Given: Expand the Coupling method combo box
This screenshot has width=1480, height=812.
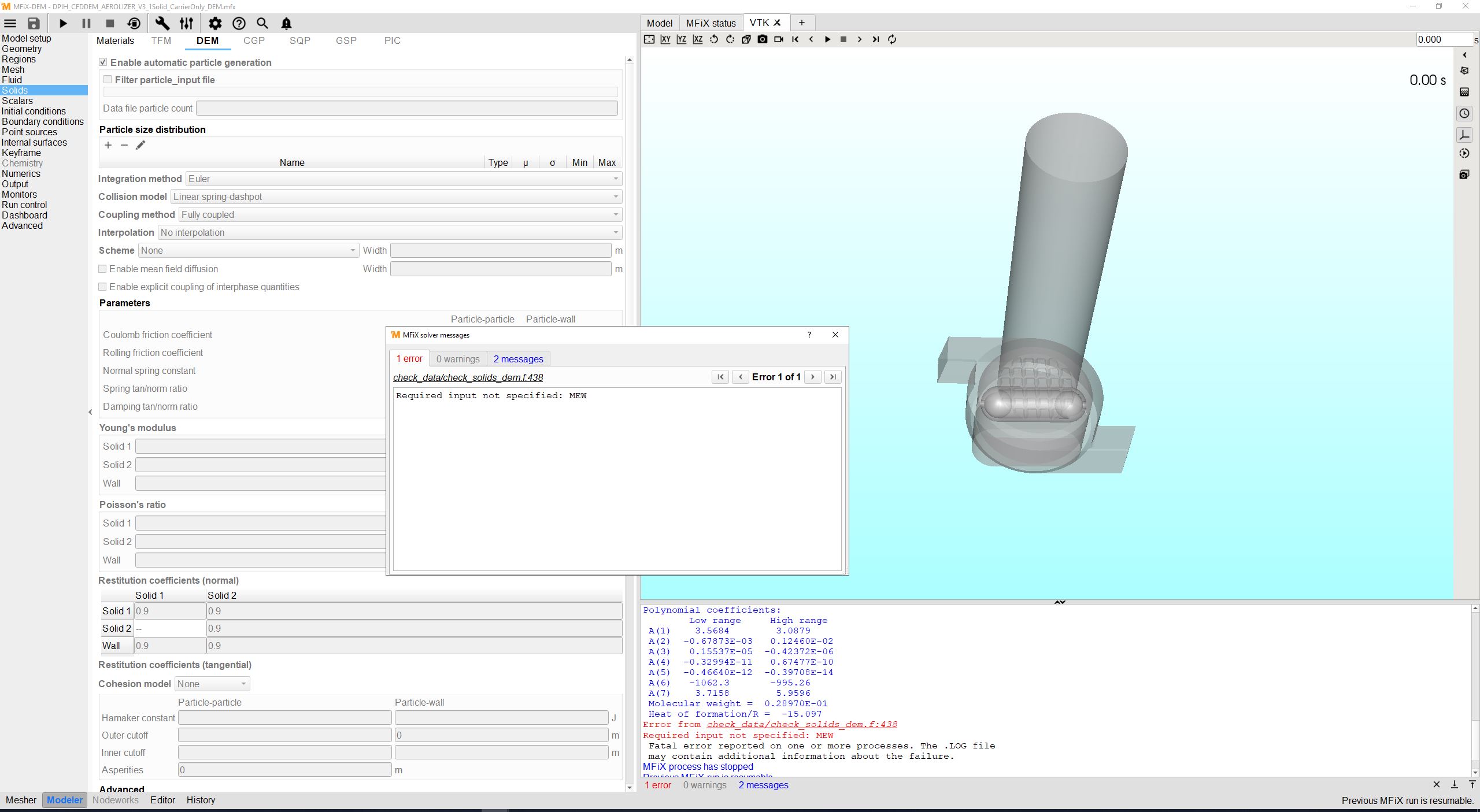Looking at the screenshot, I should pyautogui.click(x=400, y=214).
